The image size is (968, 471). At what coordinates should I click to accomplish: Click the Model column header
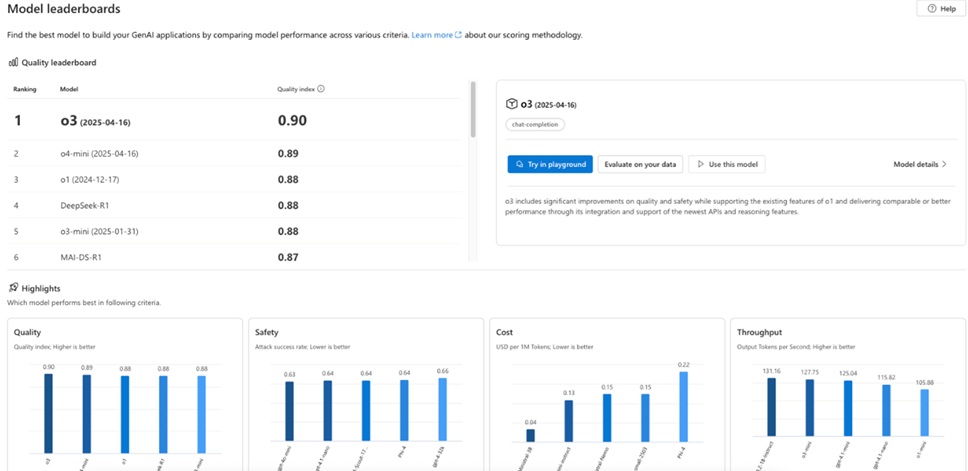pos(69,89)
